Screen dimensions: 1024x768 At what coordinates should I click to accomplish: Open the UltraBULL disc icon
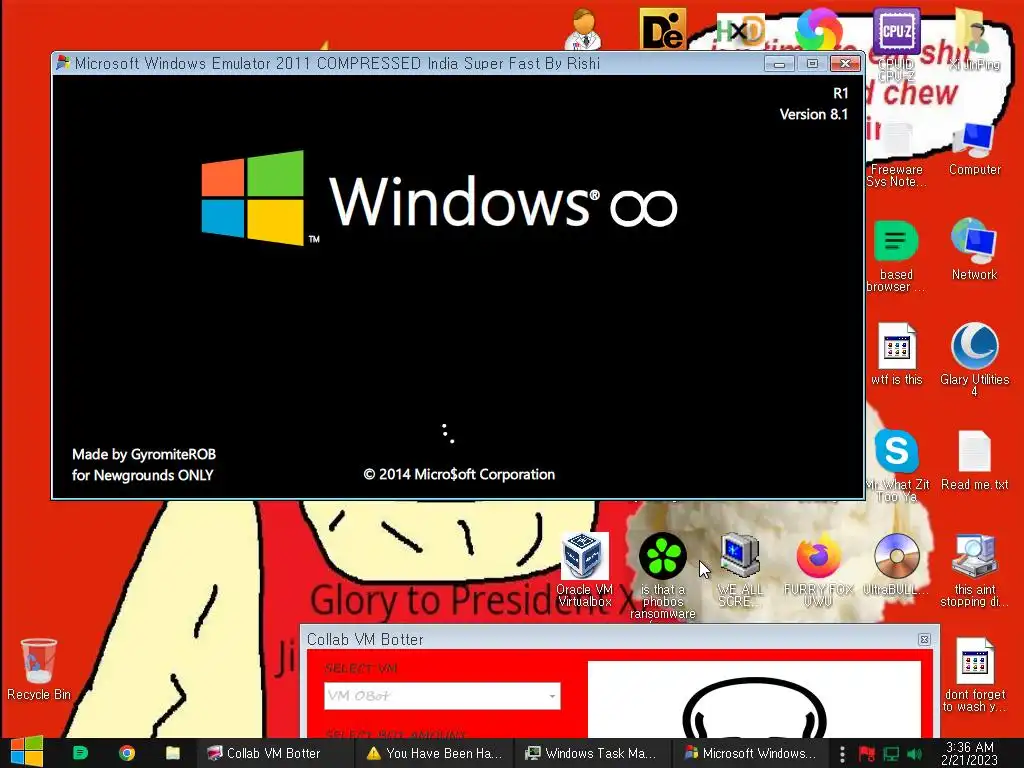pyautogui.click(x=896, y=564)
